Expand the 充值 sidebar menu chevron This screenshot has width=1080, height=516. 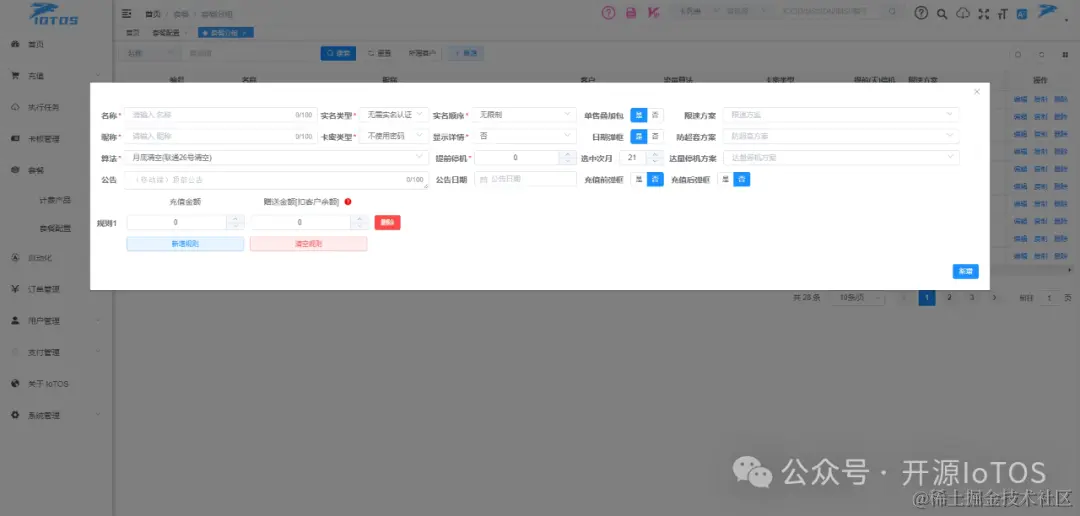(x=98, y=76)
